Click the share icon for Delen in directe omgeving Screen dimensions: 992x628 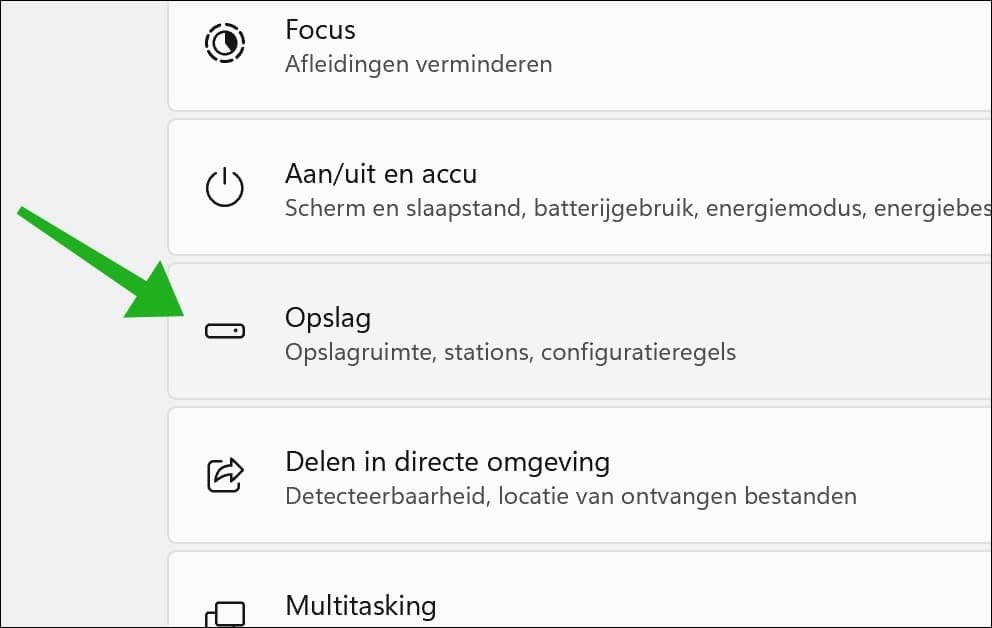click(x=224, y=474)
